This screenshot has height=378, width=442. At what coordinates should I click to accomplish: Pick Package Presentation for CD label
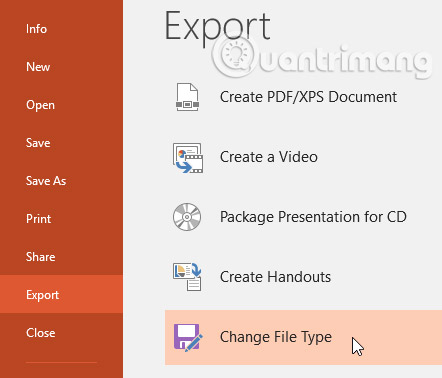pos(313,217)
